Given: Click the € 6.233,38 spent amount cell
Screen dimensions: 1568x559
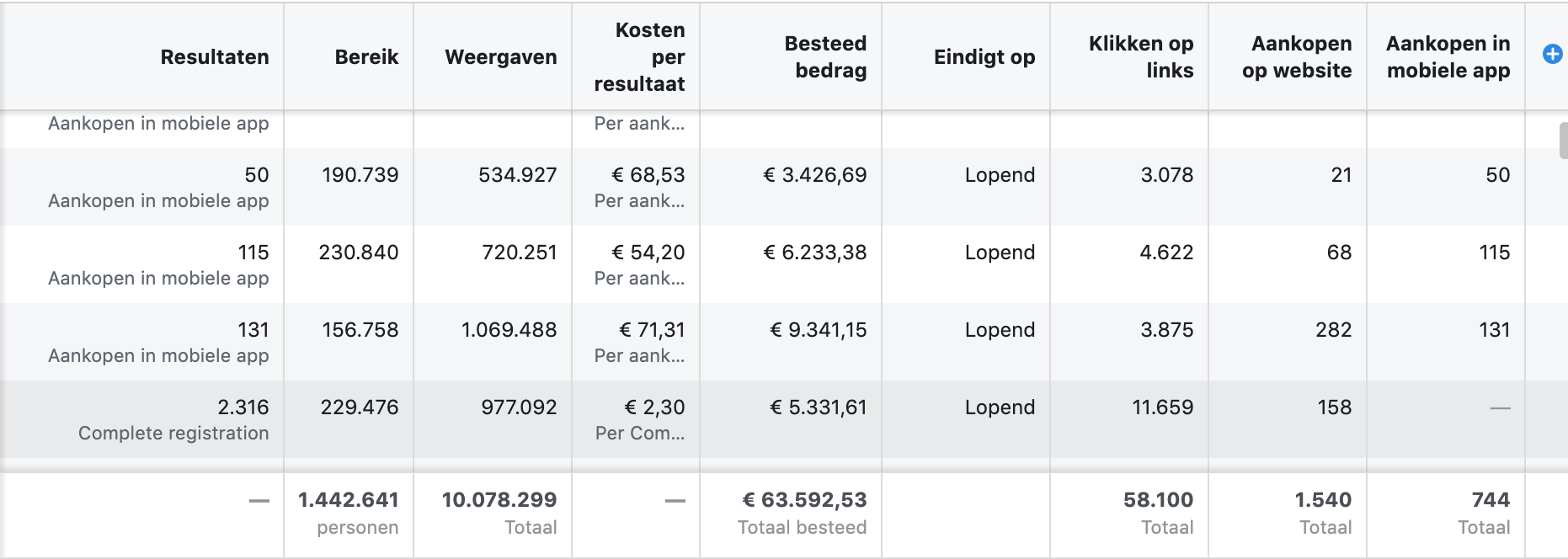Looking at the screenshot, I should (x=814, y=253).
